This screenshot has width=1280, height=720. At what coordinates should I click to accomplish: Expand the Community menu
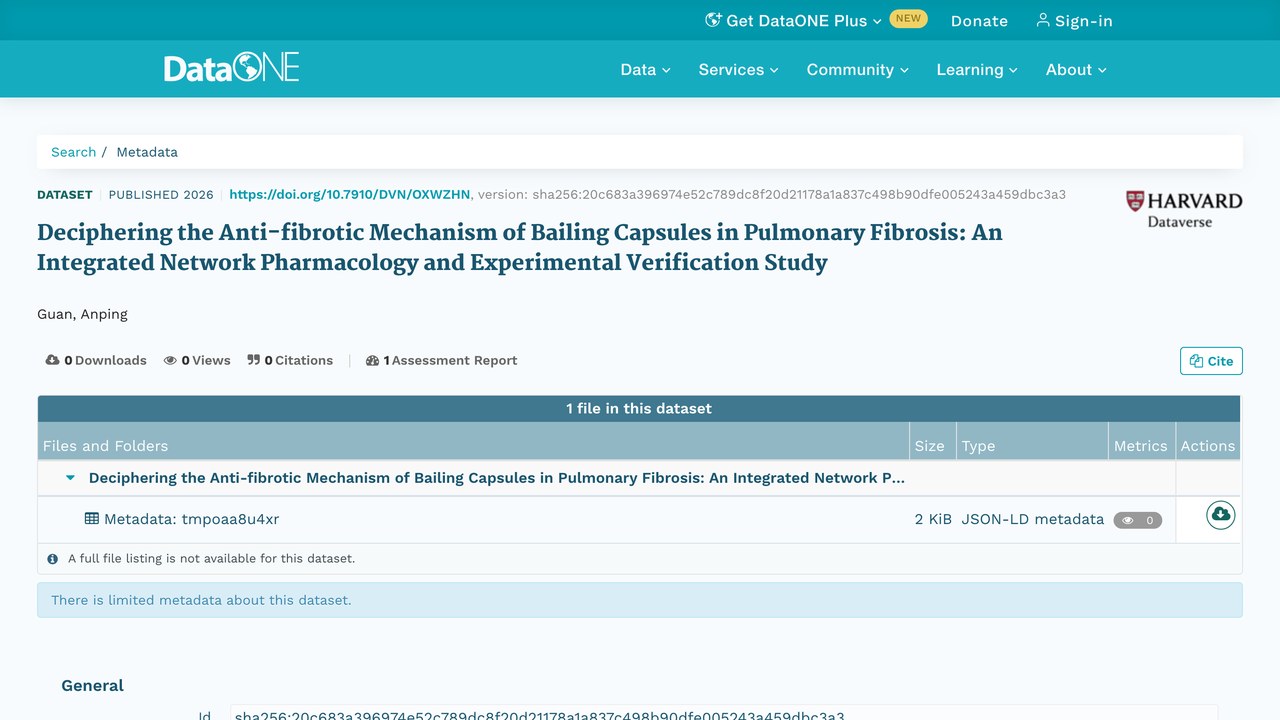pyautogui.click(x=857, y=69)
